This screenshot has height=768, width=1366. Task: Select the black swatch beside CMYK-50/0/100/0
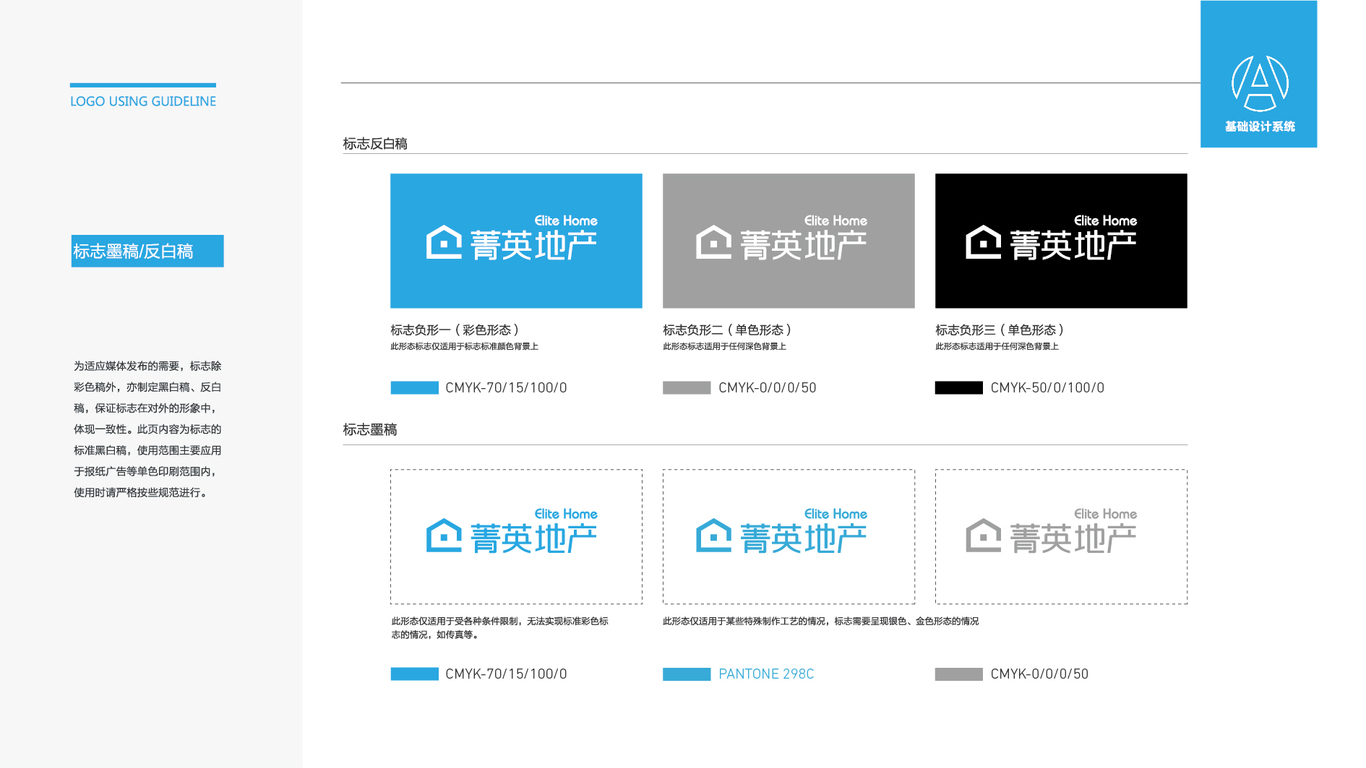tap(958, 388)
